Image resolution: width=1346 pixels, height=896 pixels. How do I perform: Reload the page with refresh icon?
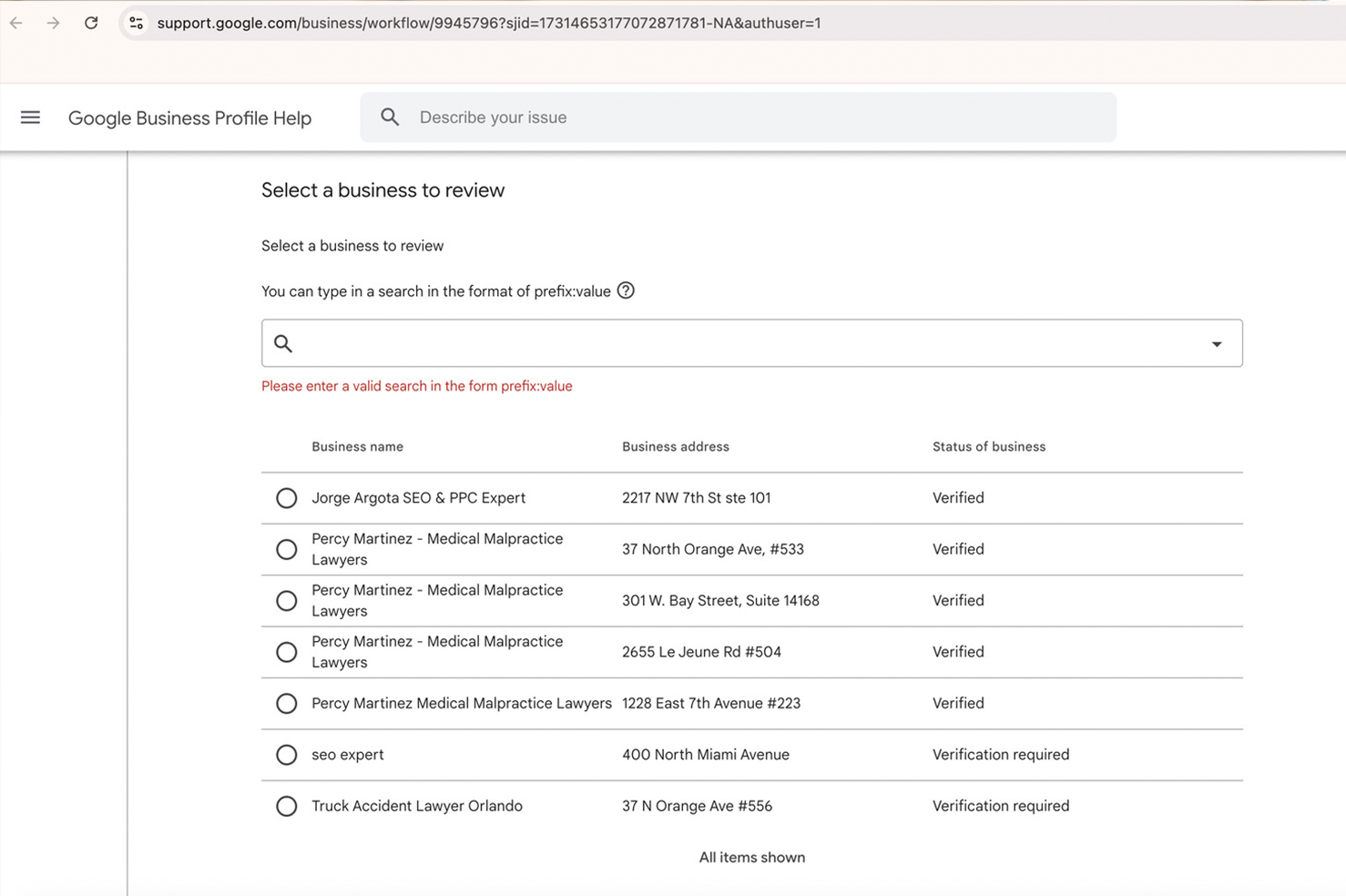pyautogui.click(x=91, y=23)
